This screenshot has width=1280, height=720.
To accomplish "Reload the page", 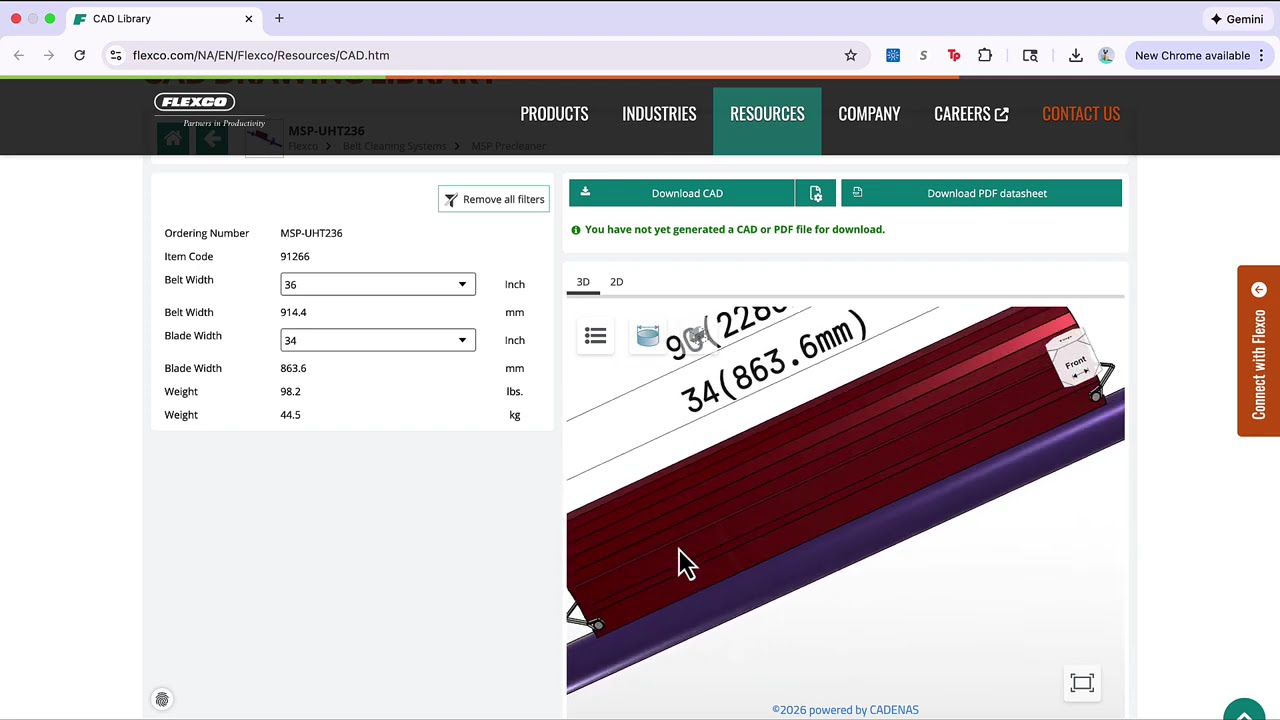I will [80, 55].
